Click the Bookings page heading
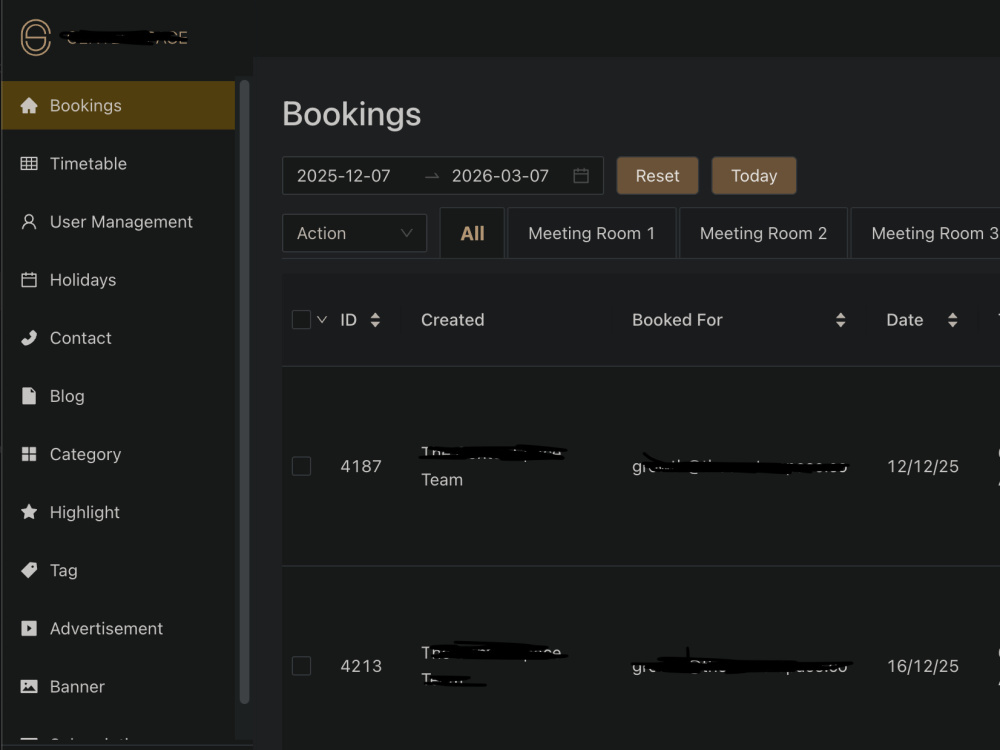The image size is (1000, 750). [351, 114]
